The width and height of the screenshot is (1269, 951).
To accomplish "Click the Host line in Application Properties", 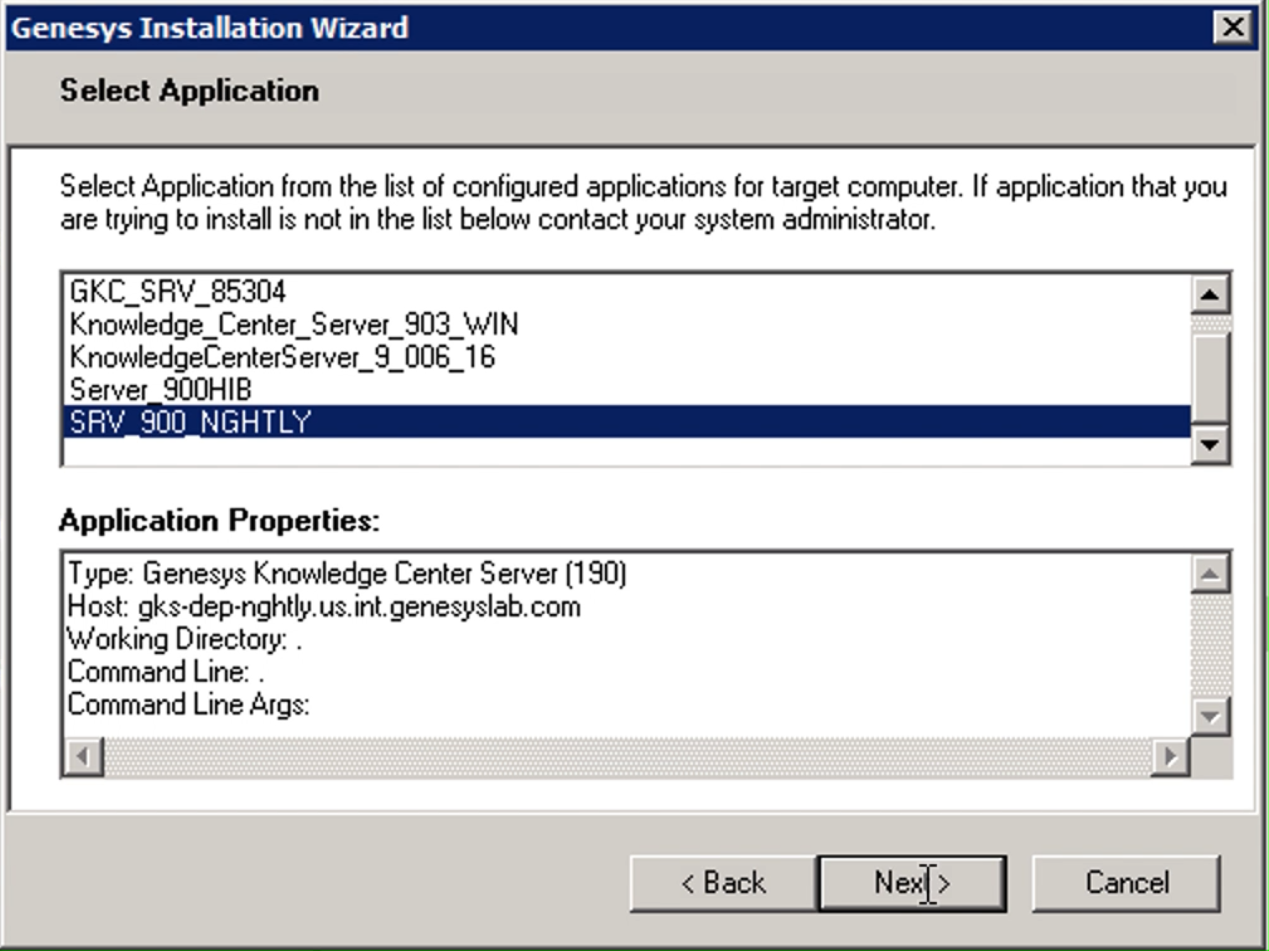I will tap(323, 607).
